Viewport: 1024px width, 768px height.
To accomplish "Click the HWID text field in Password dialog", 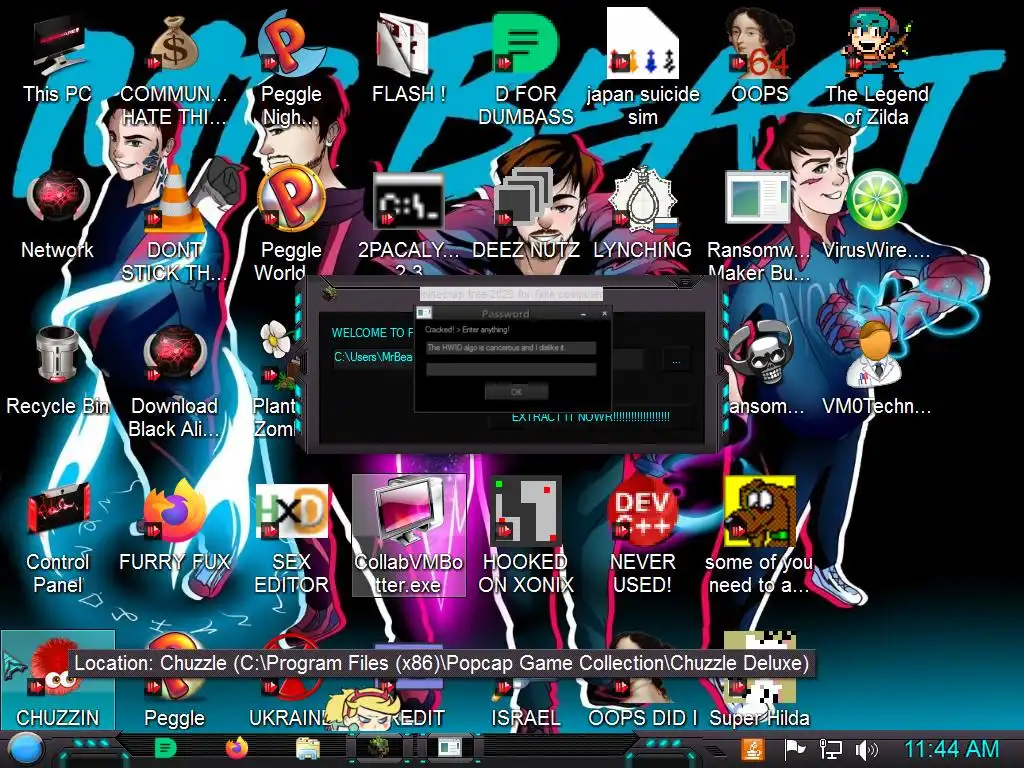I will coord(511,347).
